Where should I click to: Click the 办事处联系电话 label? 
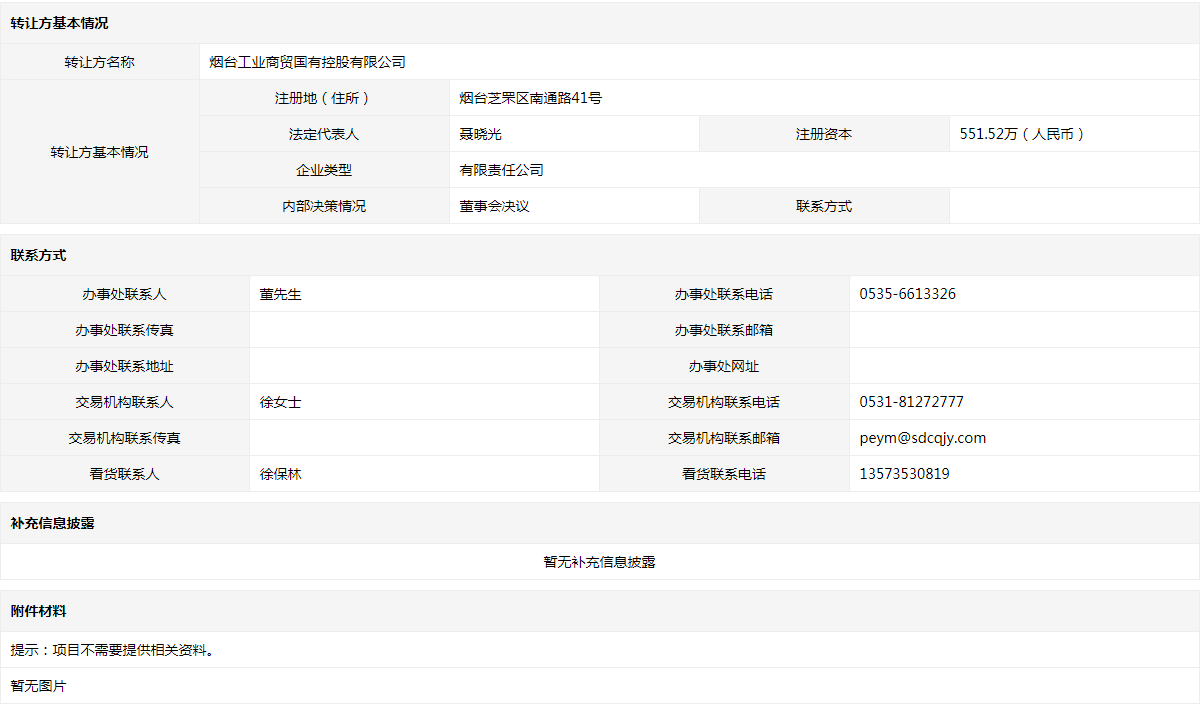point(724,294)
